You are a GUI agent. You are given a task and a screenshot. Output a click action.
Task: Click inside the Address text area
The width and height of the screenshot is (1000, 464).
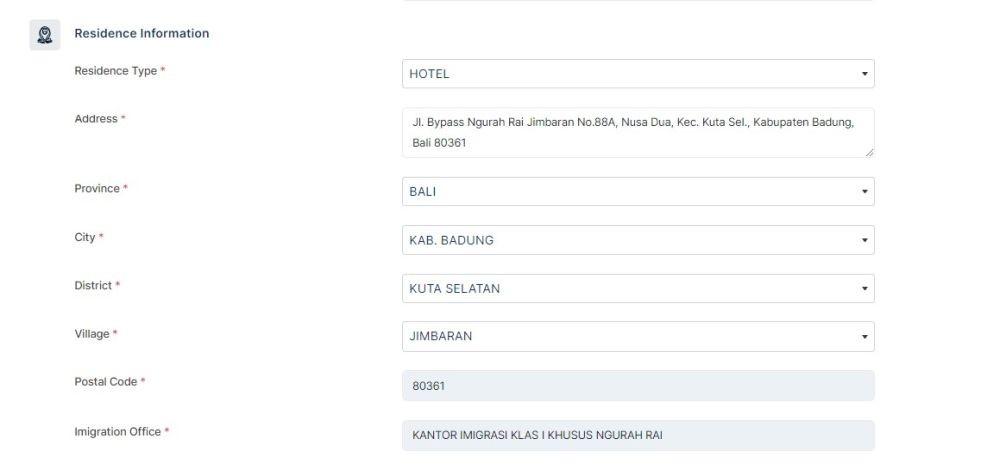[x=638, y=133]
